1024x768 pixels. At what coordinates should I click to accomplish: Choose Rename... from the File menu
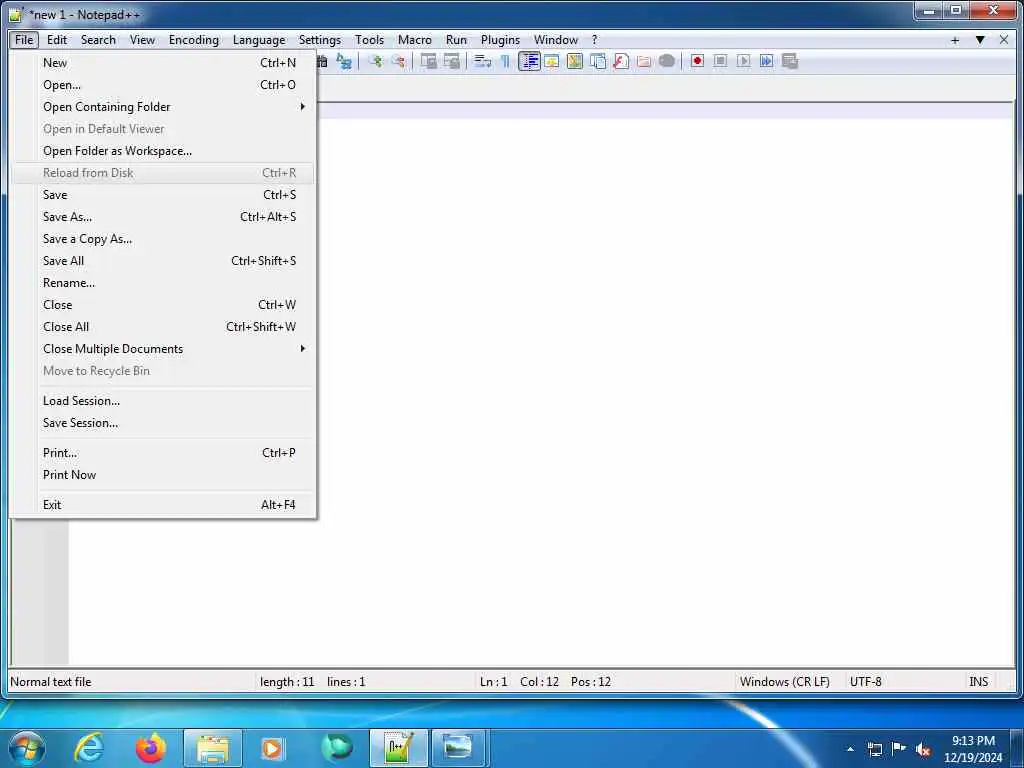(163, 283)
